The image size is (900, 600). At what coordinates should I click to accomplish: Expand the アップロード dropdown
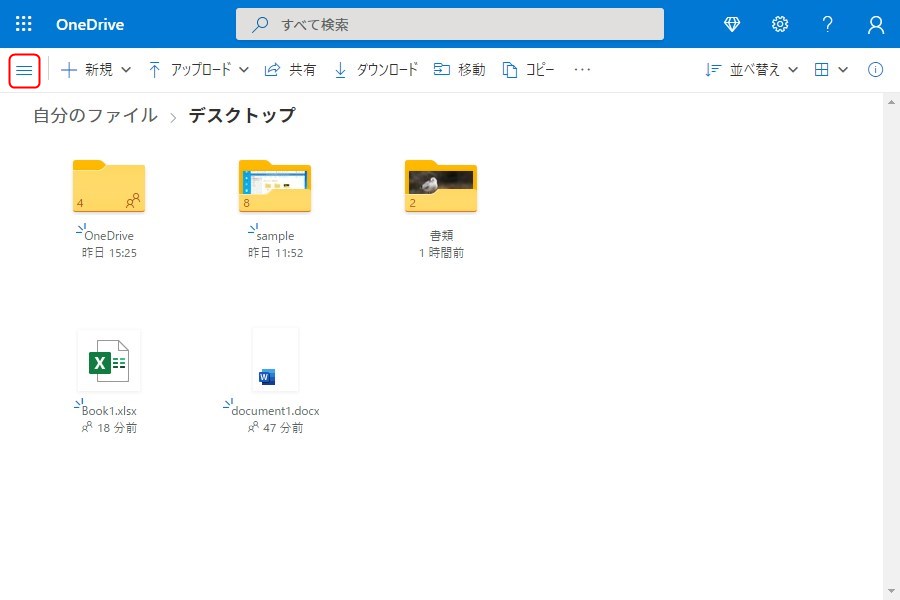tap(198, 70)
